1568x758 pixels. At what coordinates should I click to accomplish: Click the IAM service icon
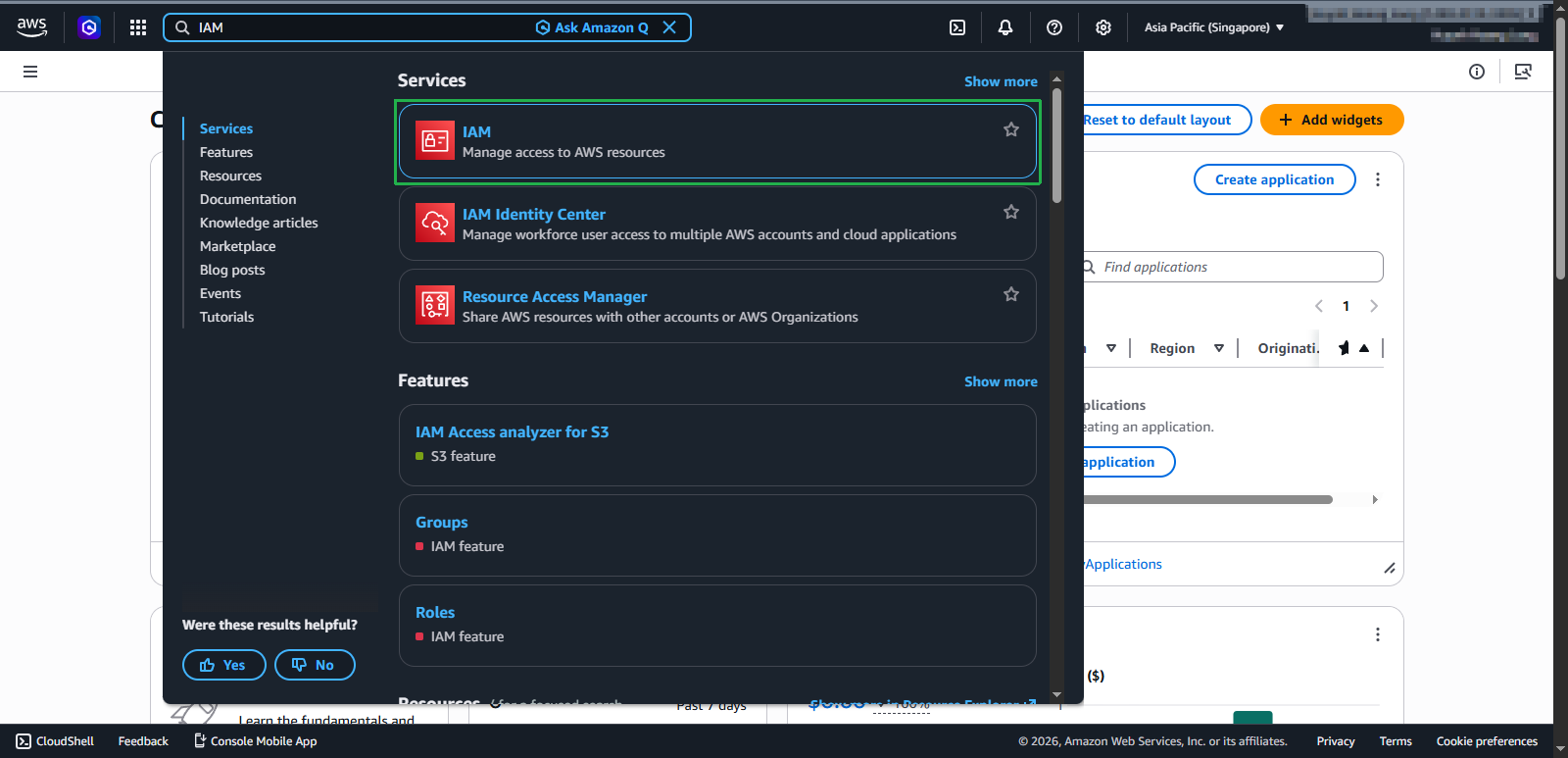[435, 141]
